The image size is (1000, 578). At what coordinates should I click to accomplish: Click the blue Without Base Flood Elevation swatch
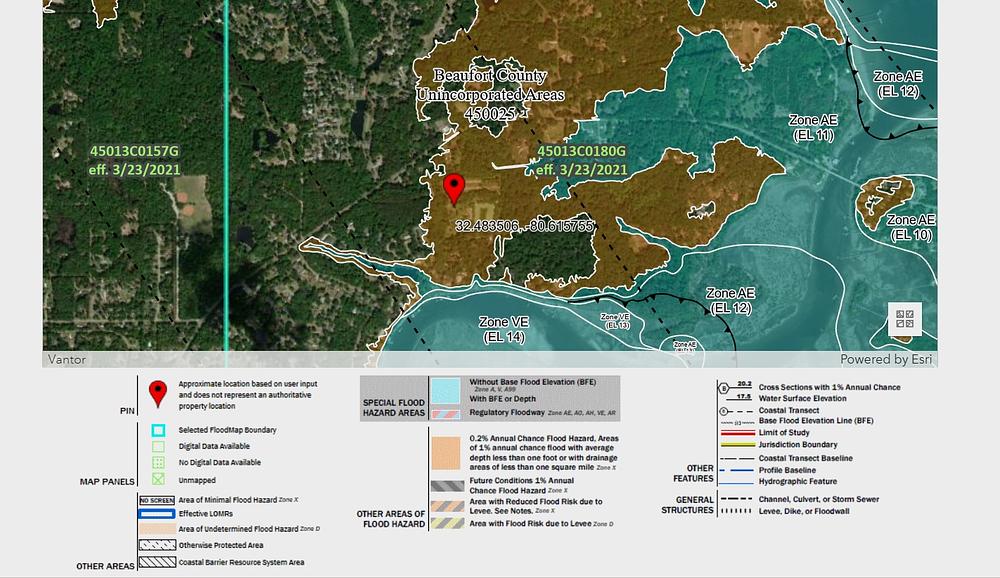445,391
